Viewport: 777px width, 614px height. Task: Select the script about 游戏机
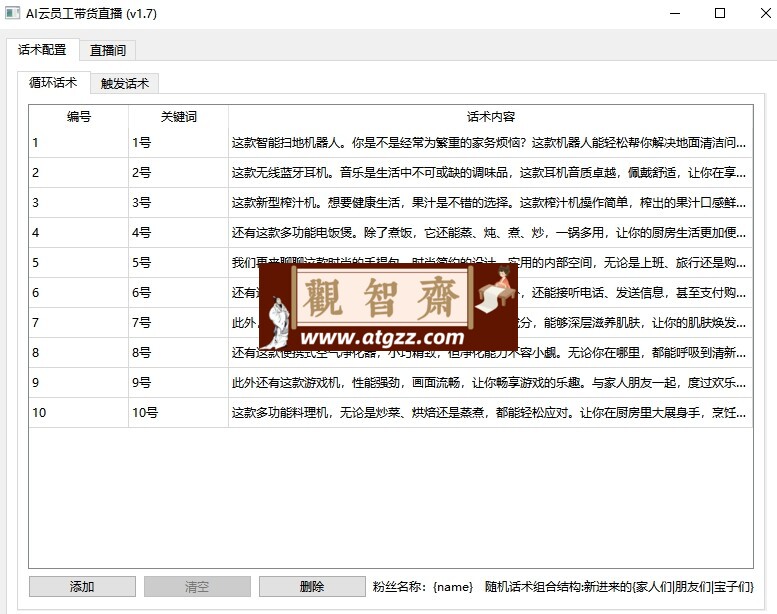tap(491, 383)
